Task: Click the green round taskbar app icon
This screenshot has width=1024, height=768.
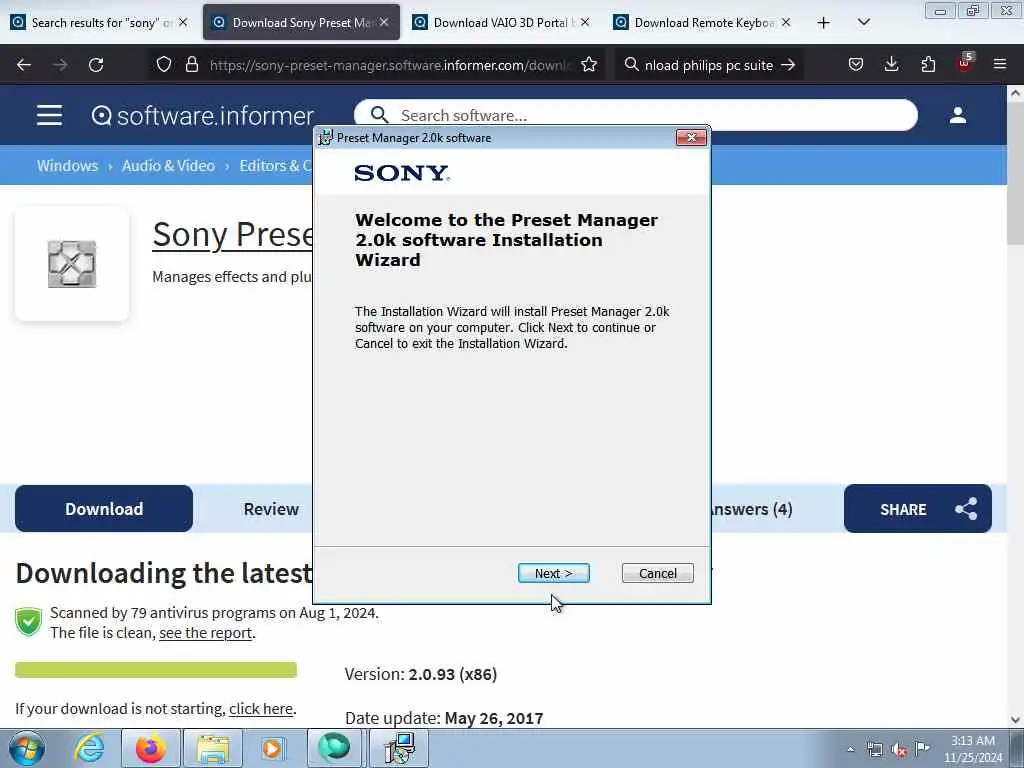Action: tap(334, 748)
